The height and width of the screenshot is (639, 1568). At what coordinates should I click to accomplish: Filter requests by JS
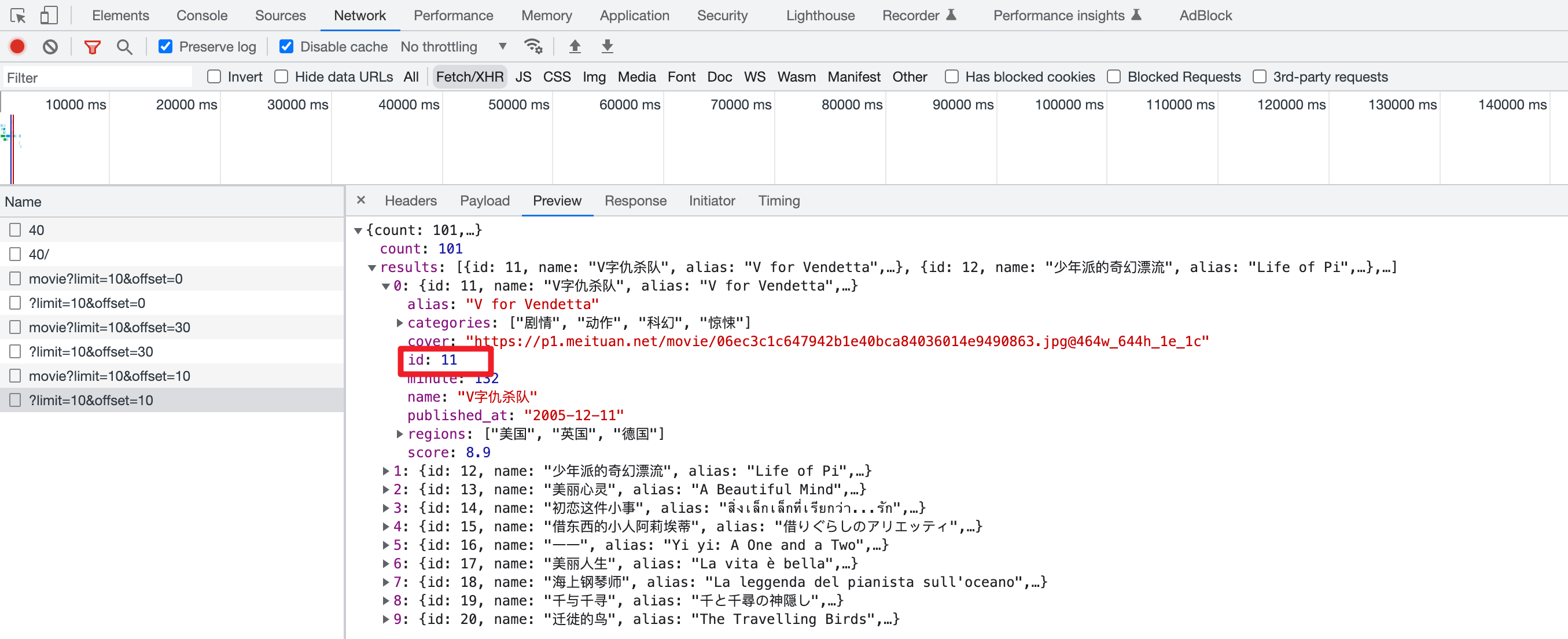pyautogui.click(x=524, y=77)
